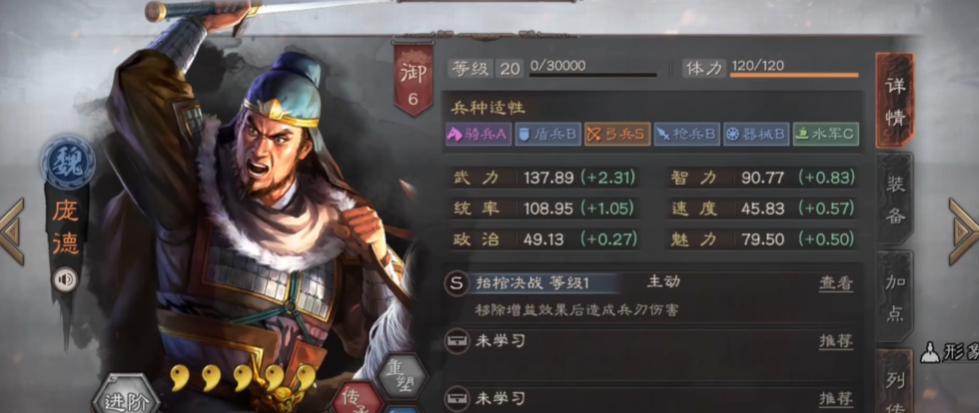Open the red 传承 inheritance hexagon
This screenshot has width=979, height=413.
tap(357, 399)
